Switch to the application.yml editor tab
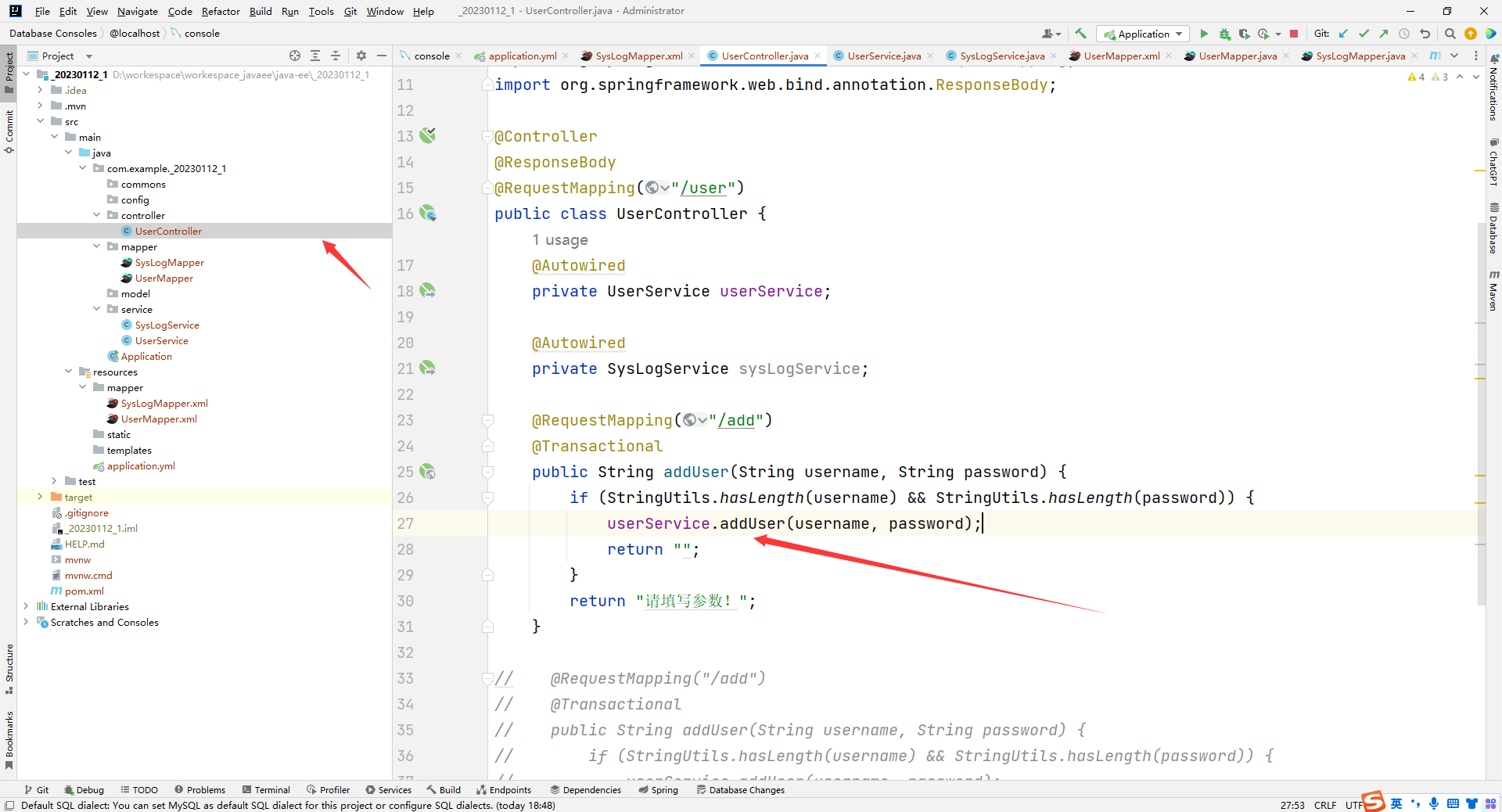Screen dimensions: 1502x812 523,56
